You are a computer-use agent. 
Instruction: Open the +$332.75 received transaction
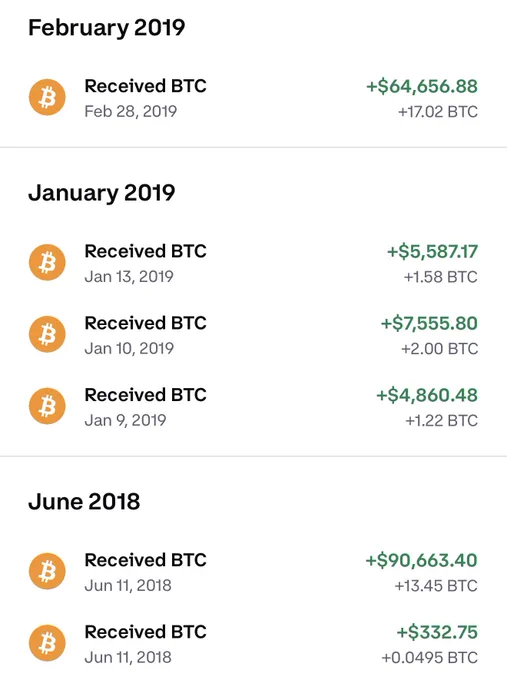253,644
